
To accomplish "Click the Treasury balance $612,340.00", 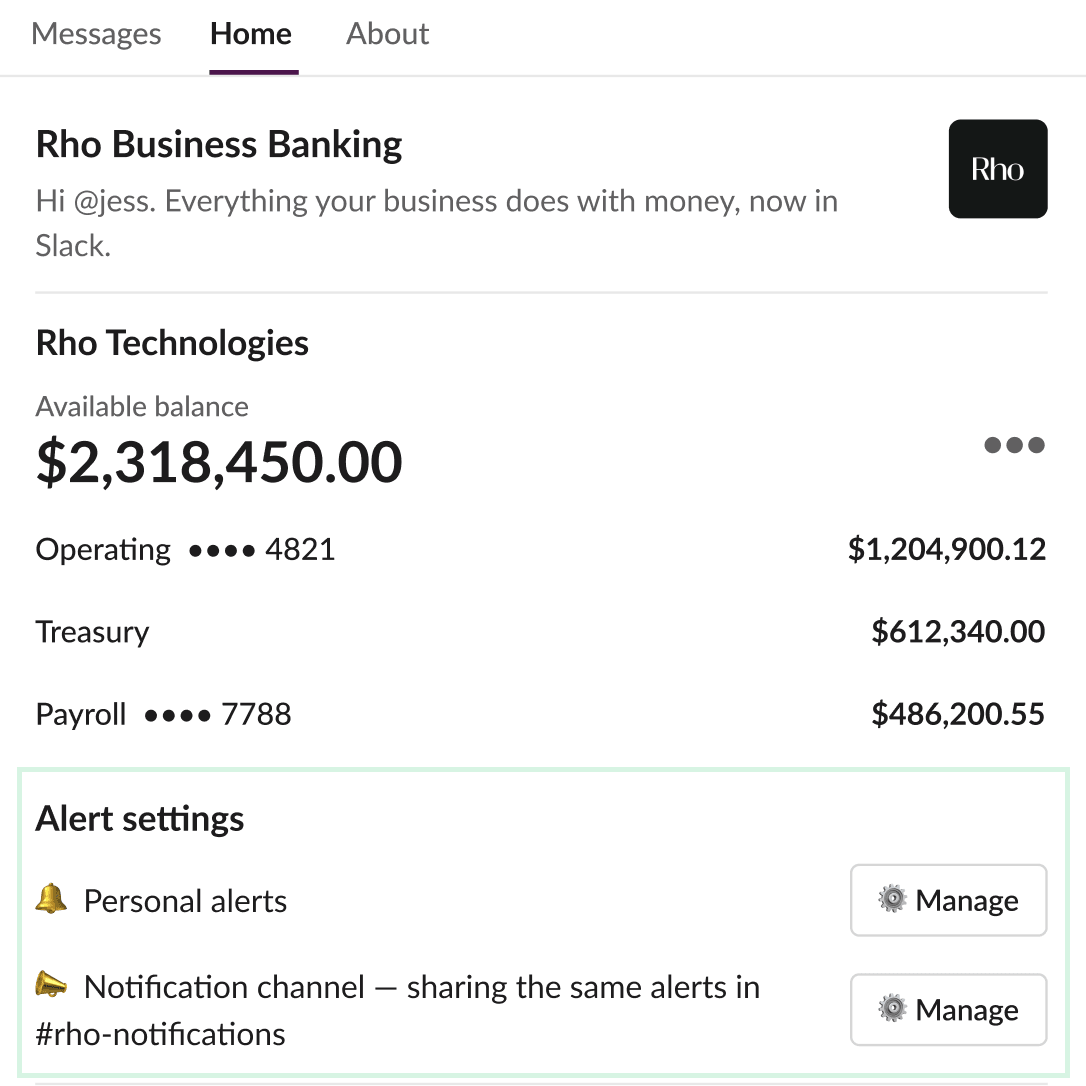I will click(x=958, y=632).
